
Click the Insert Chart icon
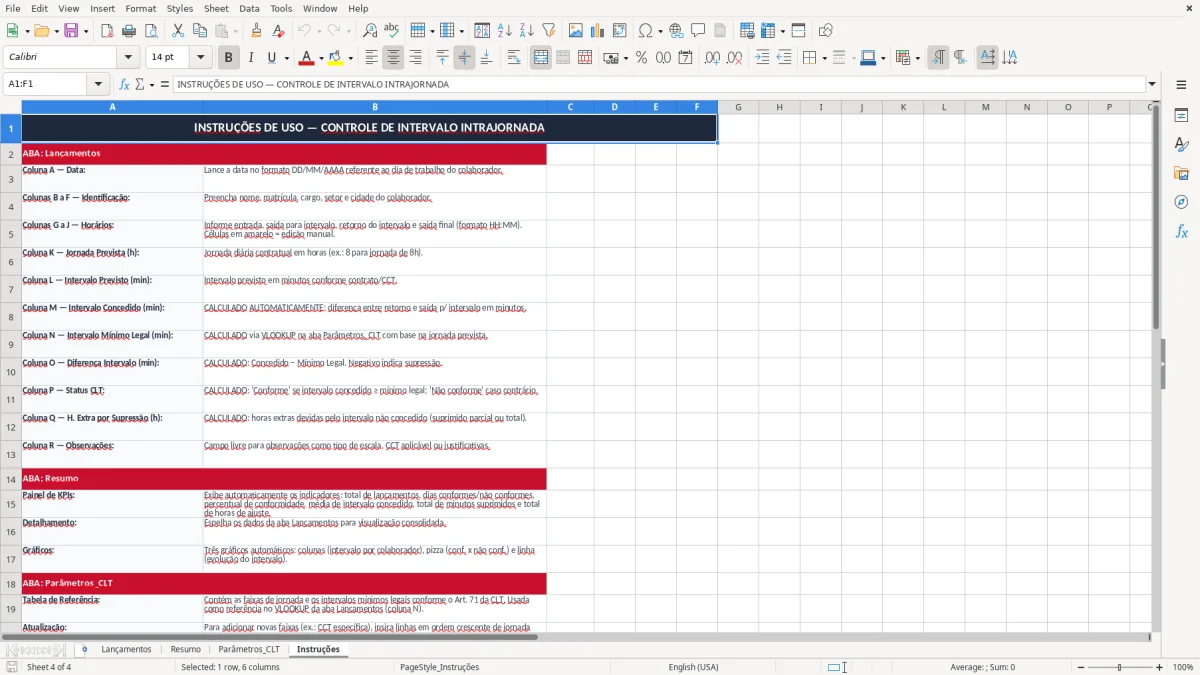point(598,31)
